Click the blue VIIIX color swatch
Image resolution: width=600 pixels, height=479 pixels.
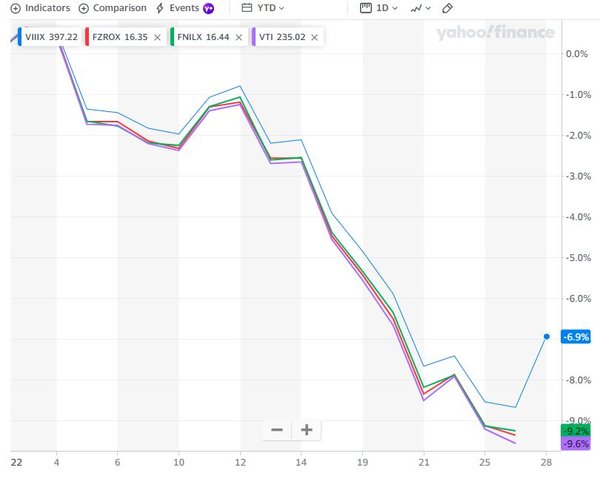20,37
